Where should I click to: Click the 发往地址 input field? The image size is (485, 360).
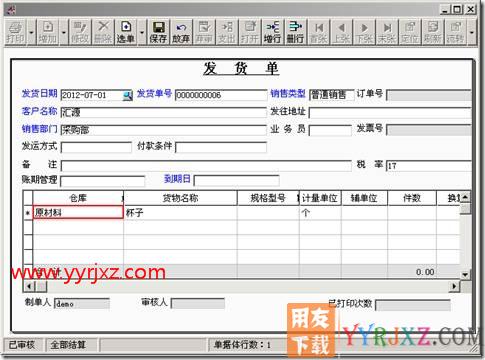click(390, 113)
